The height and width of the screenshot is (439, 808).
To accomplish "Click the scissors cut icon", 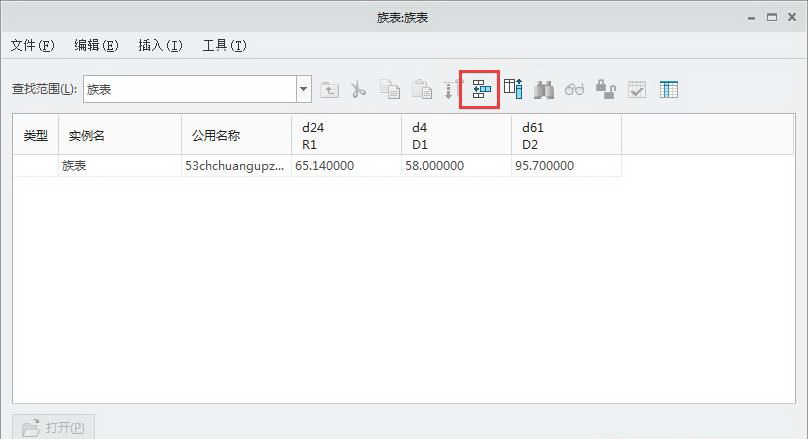I will [358, 90].
